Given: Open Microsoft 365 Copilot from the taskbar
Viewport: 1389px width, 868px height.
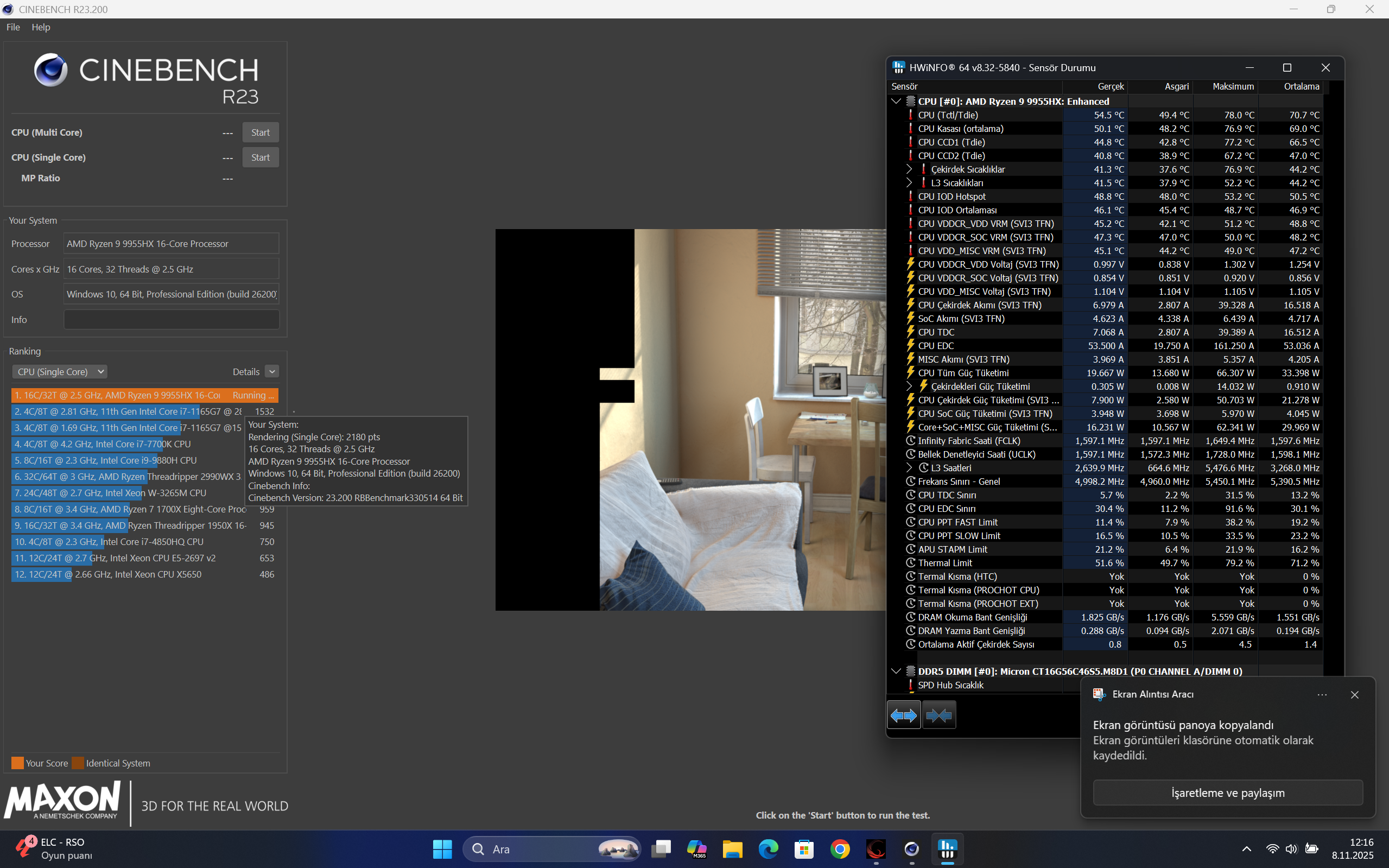Looking at the screenshot, I should coord(697,849).
